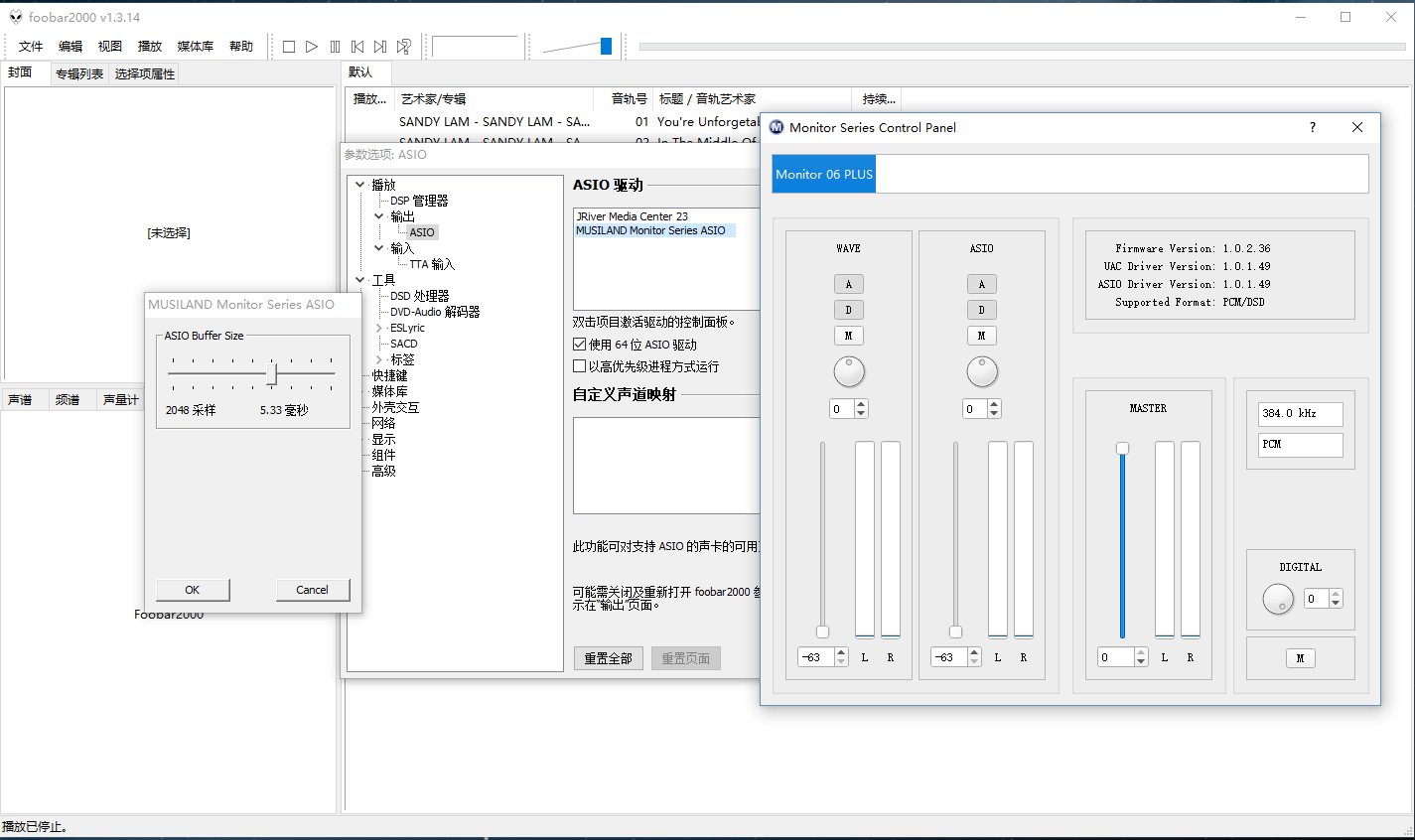1415x840 pixels.
Task: Click the WAVE channel pan knob
Action: tap(849, 371)
